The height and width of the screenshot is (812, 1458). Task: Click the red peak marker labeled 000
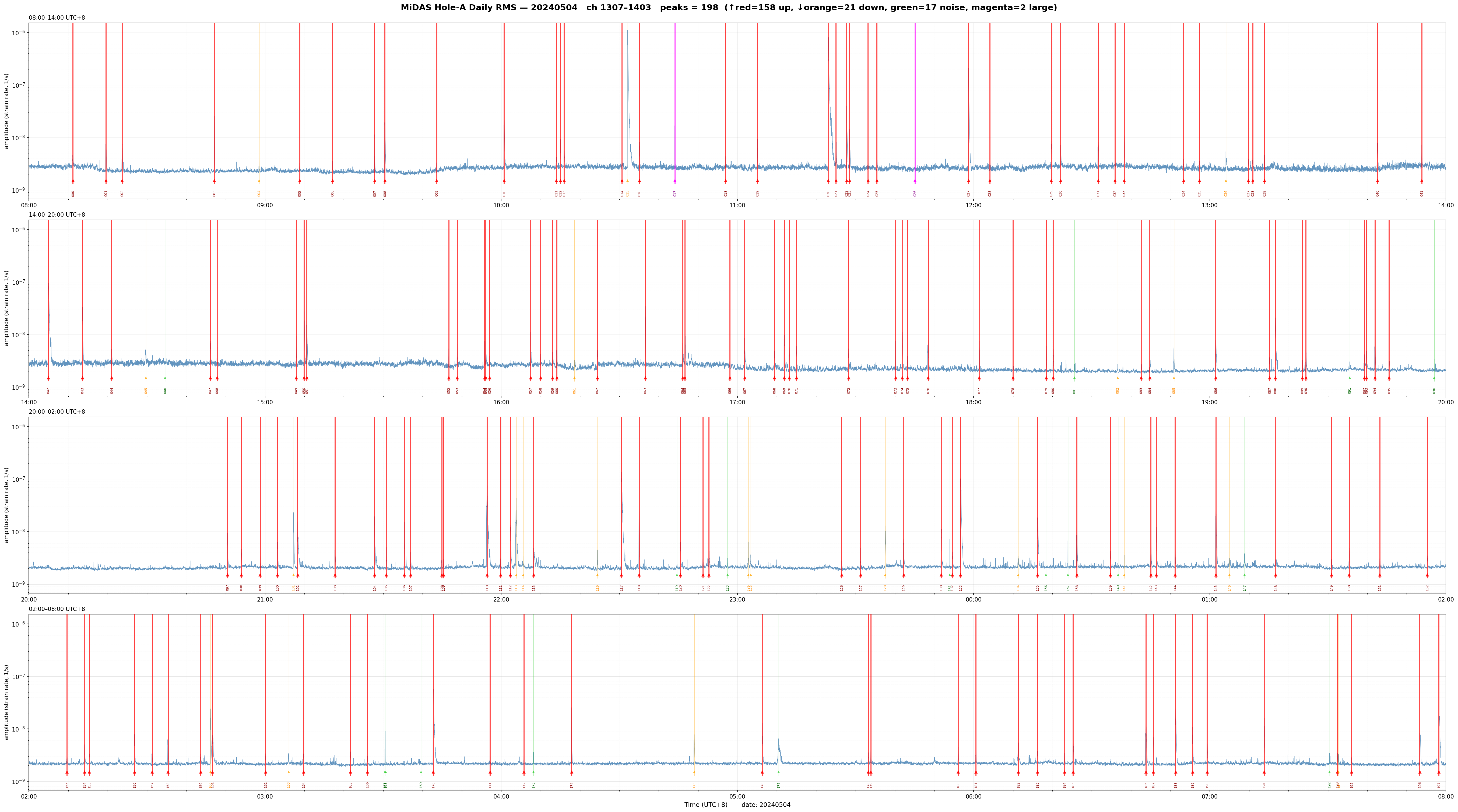coord(73,181)
